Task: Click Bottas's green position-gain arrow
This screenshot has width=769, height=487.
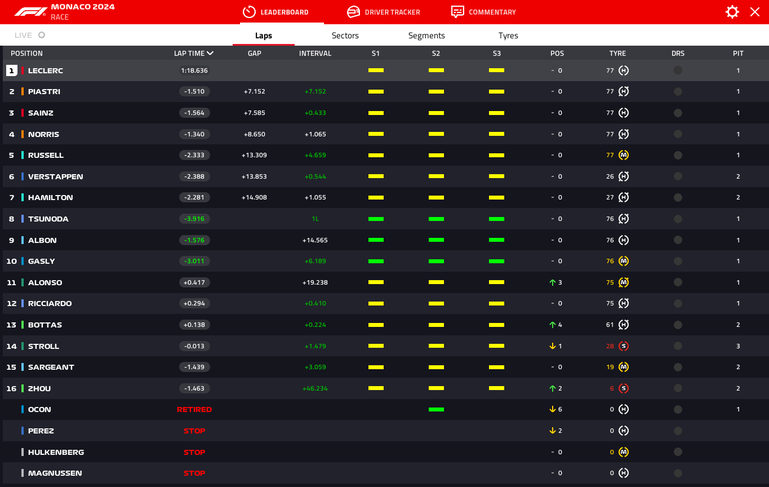Action: point(552,325)
